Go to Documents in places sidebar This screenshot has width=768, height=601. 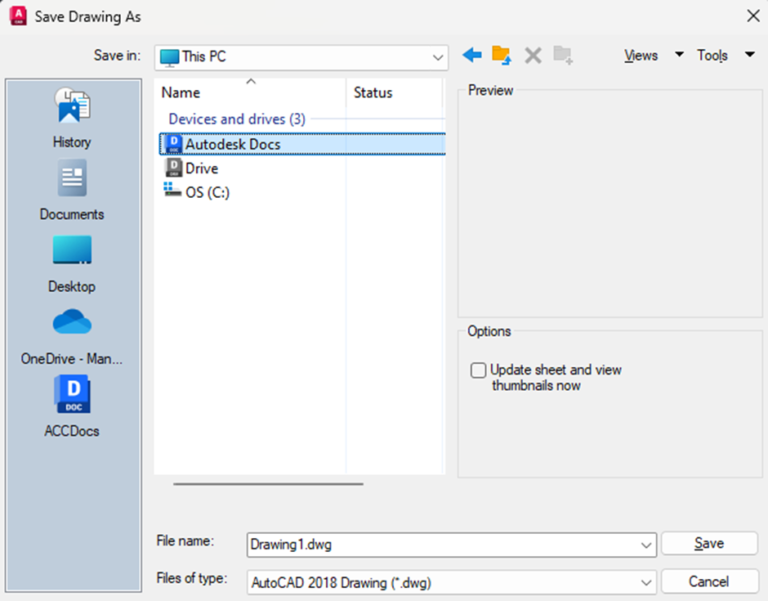(x=72, y=190)
